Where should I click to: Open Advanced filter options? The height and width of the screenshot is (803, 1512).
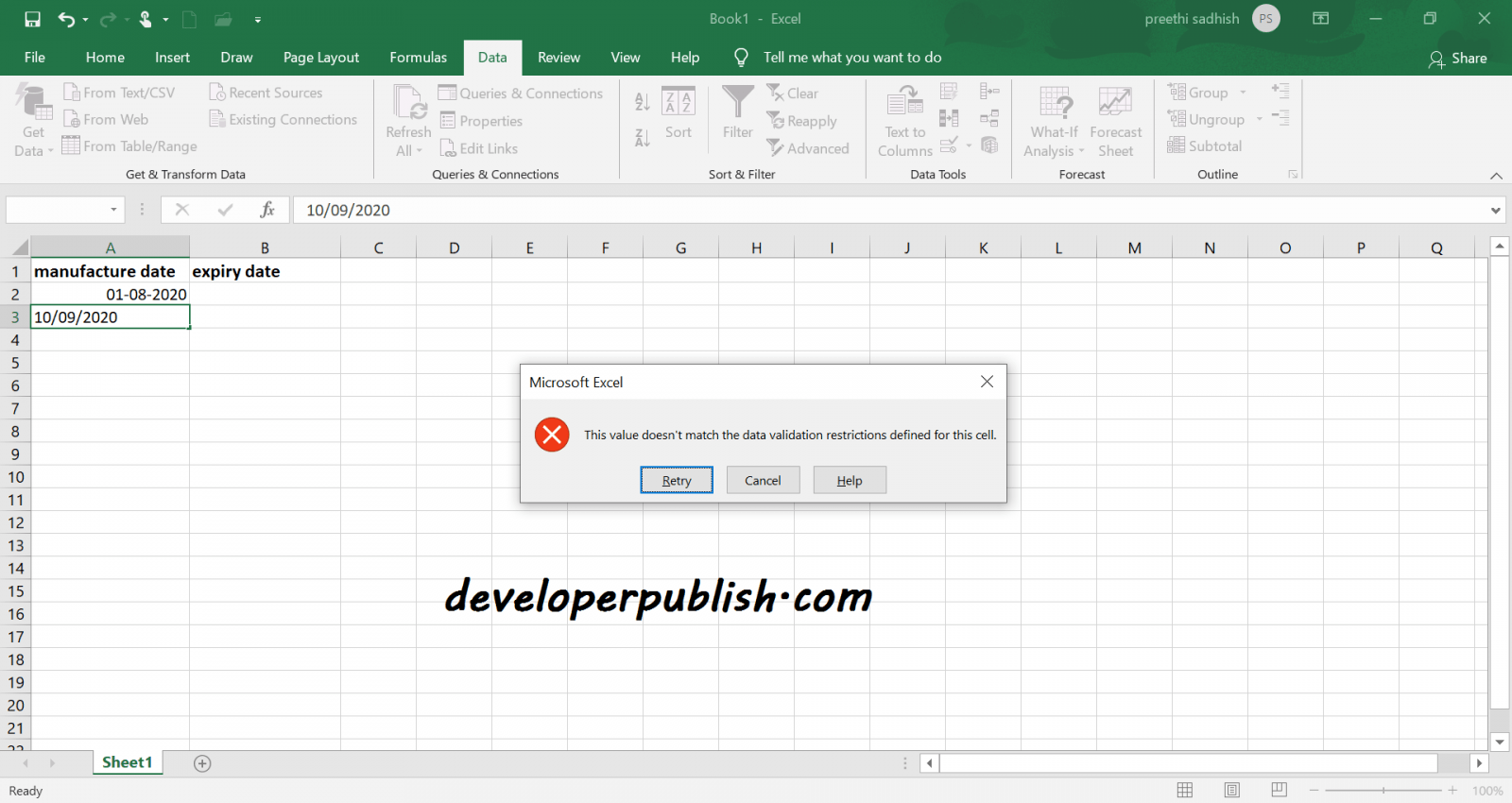click(x=808, y=147)
